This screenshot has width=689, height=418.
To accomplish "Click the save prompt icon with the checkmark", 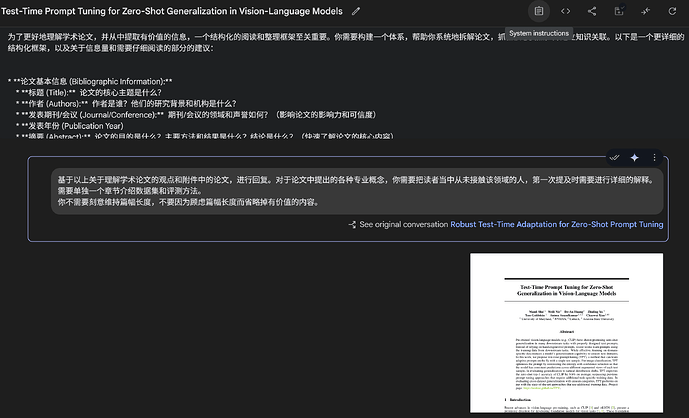I will pos(619,11).
